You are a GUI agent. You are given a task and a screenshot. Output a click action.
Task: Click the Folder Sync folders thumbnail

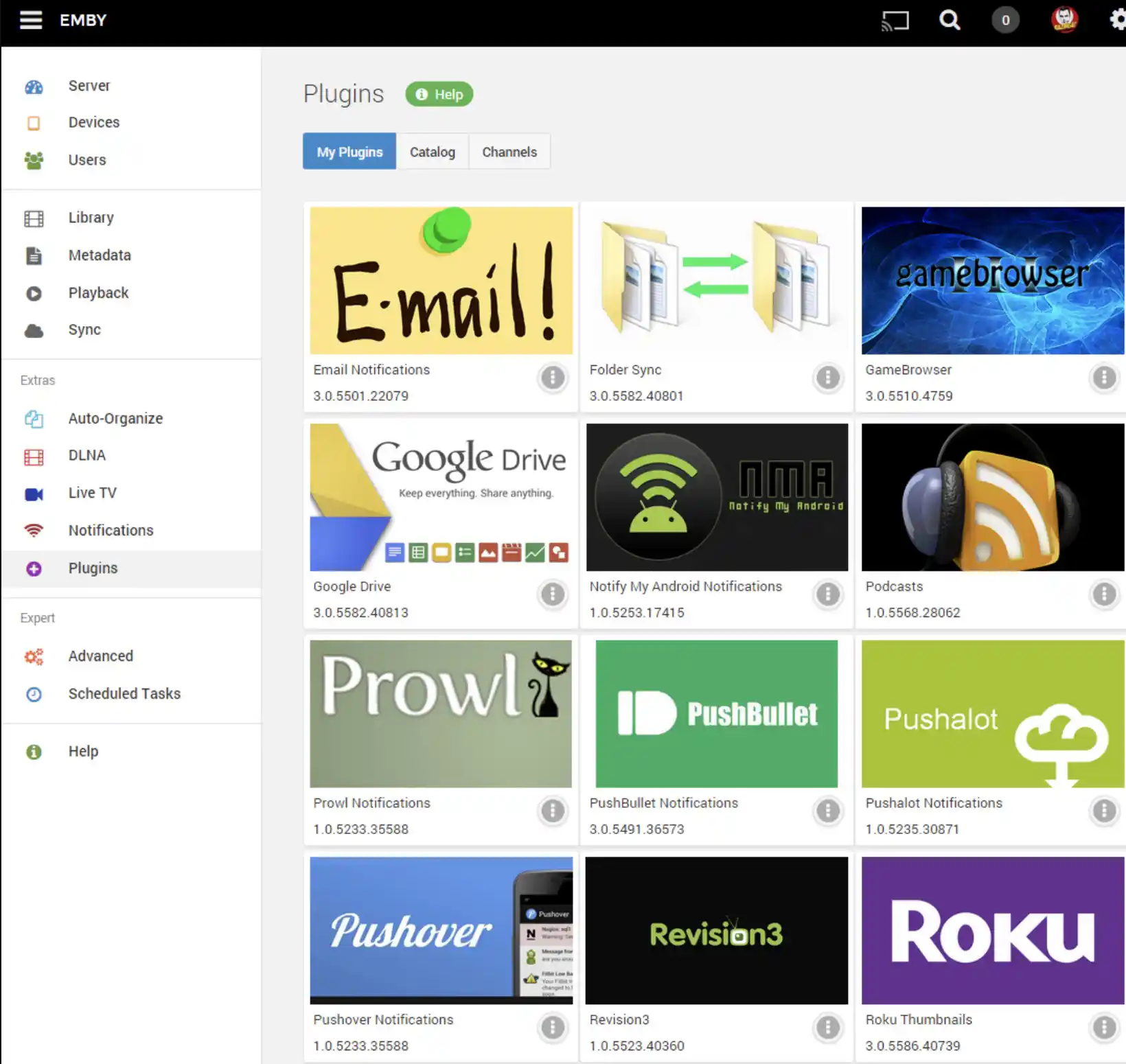pos(717,281)
